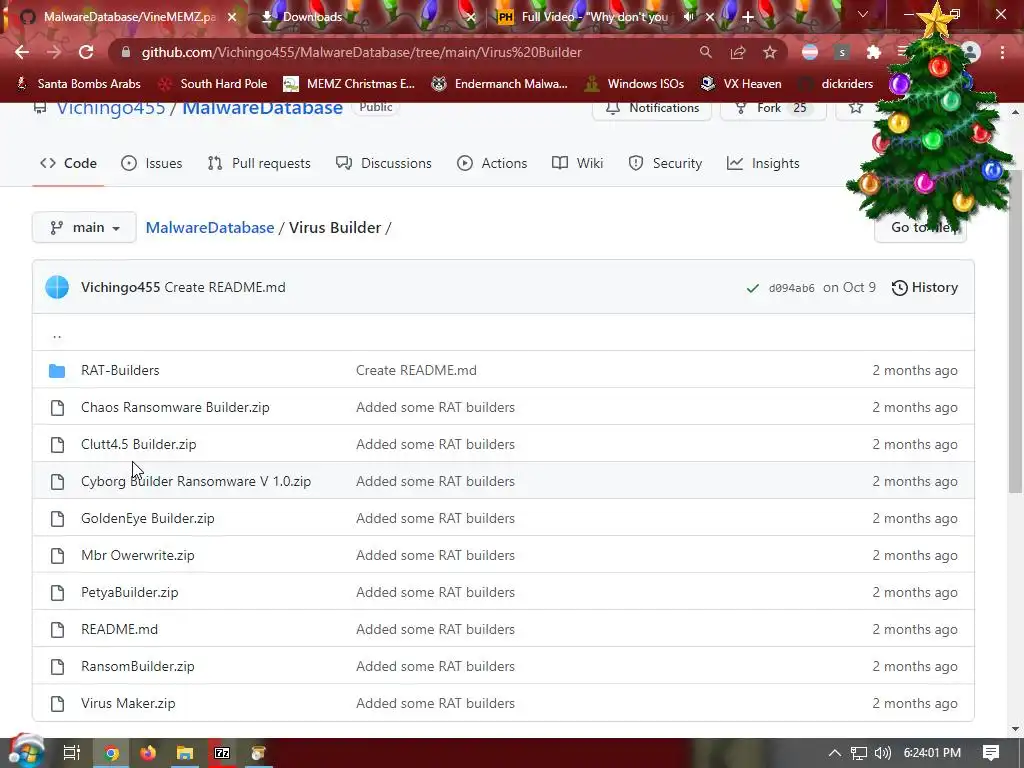The width and height of the screenshot is (1024, 768).
Task: Open the MalwareDatabase repository title link
Action: (262, 108)
